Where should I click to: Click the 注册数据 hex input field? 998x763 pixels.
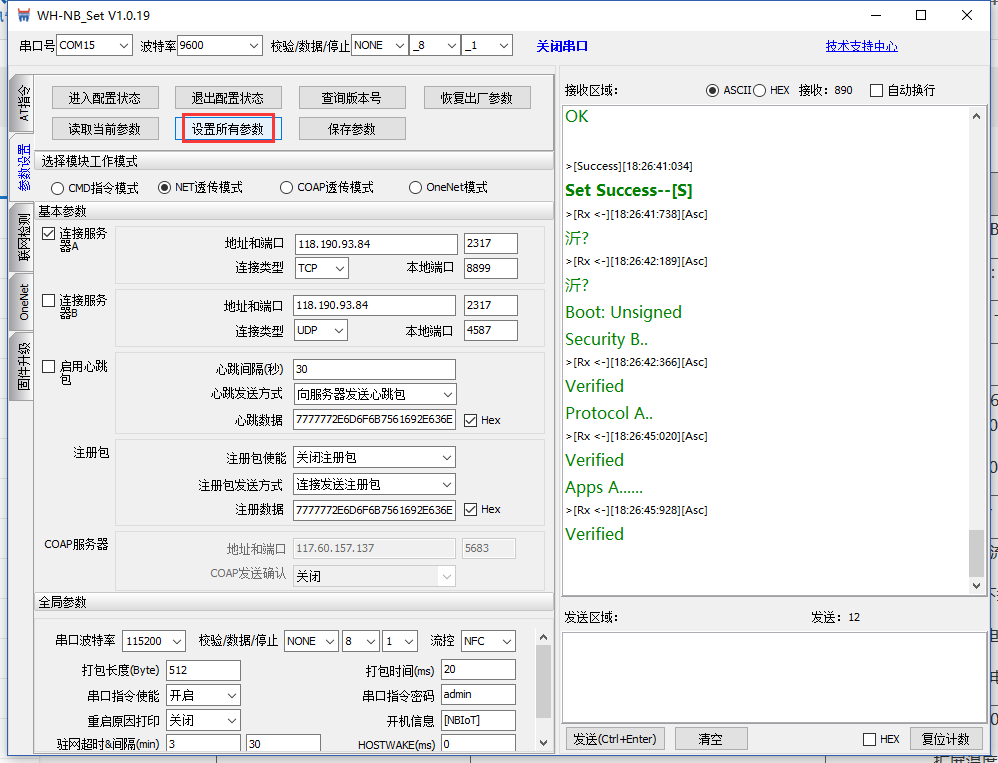pos(375,510)
